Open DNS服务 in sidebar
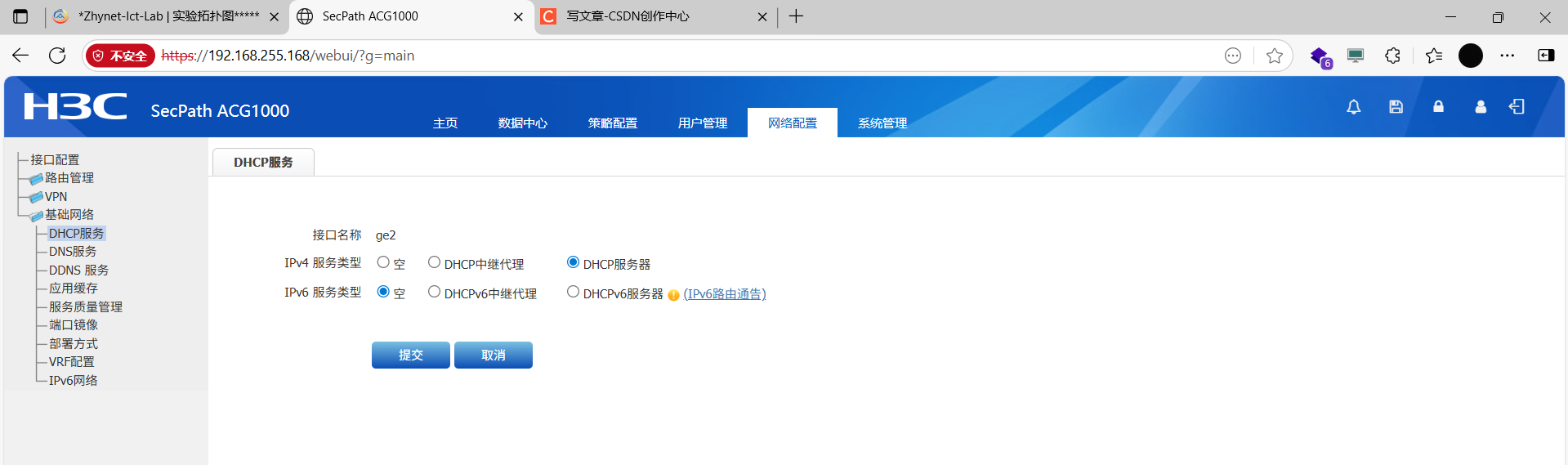This screenshot has width=1568, height=465. click(x=73, y=252)
